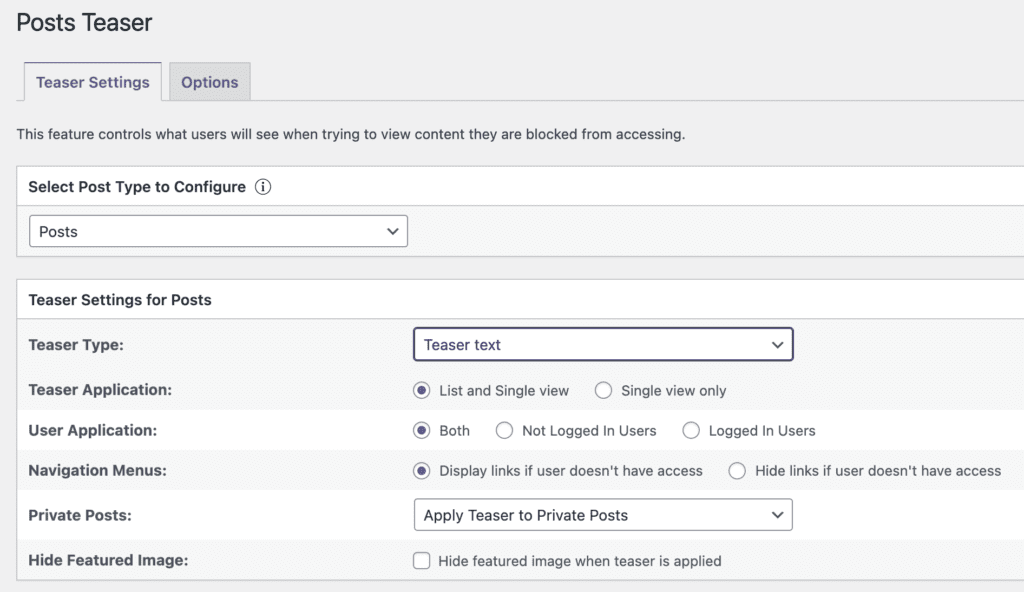Click the Posts Teaser page heading
The height and width of the screenshot is (592, 1024).
(84, 22)
